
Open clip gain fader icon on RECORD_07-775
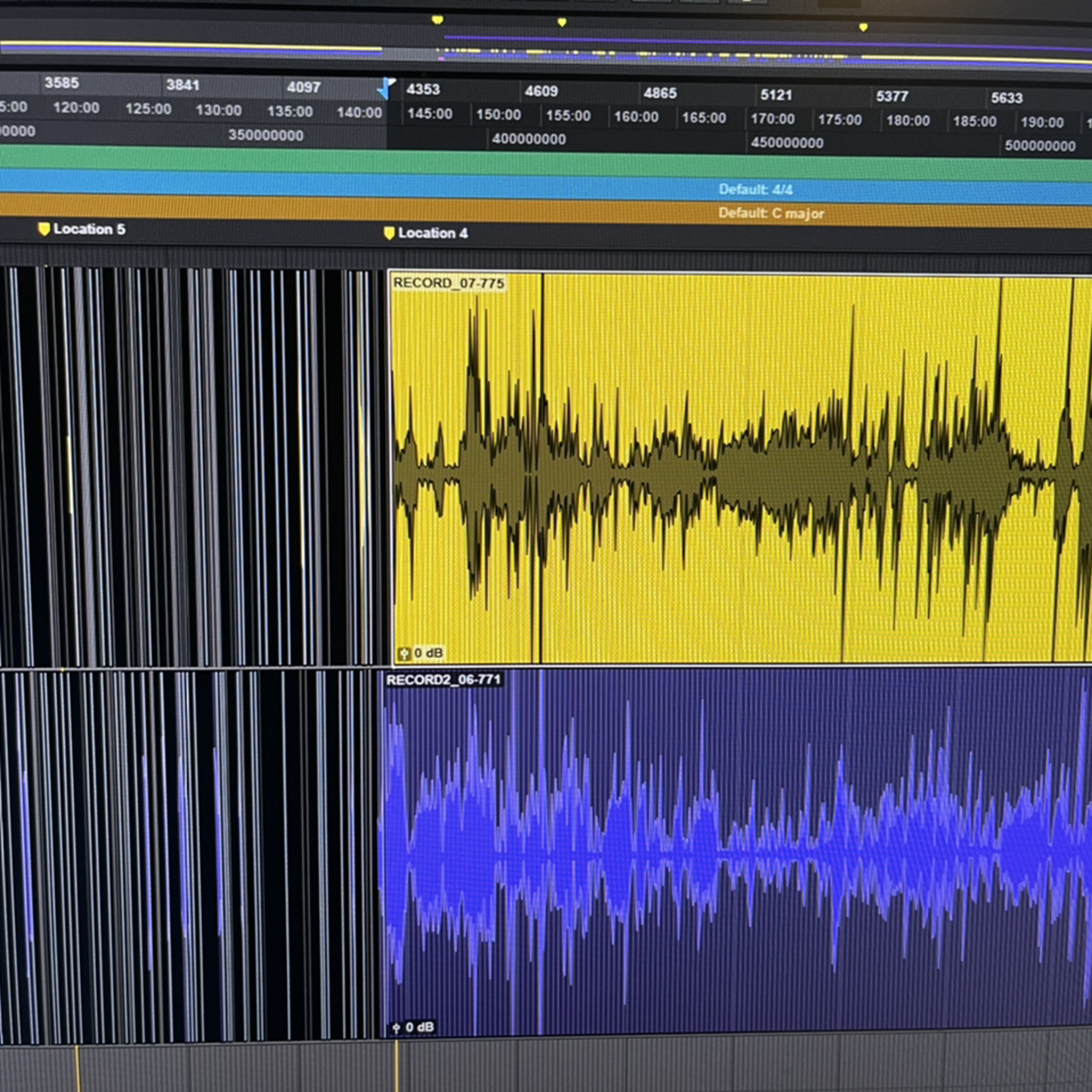404,654
